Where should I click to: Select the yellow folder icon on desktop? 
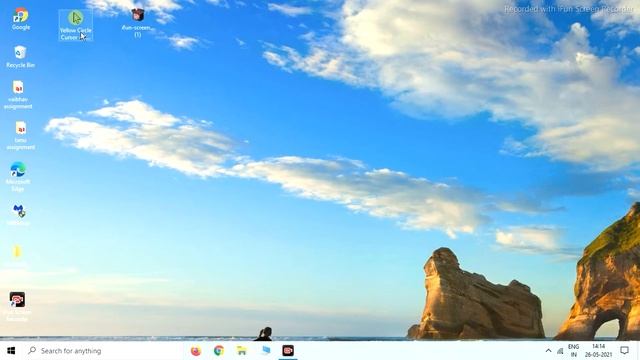pyautogui.click(x=17, y=252)
